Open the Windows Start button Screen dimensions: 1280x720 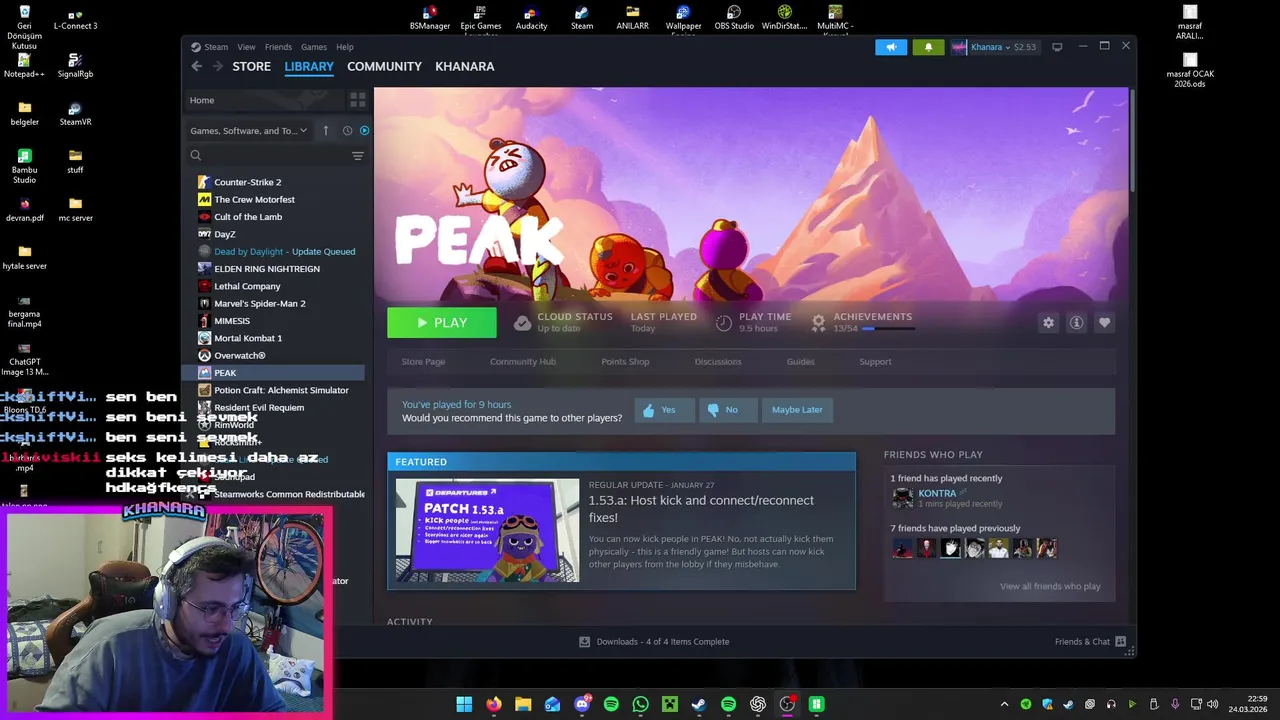pyautogui.click(x=464, y=704)
